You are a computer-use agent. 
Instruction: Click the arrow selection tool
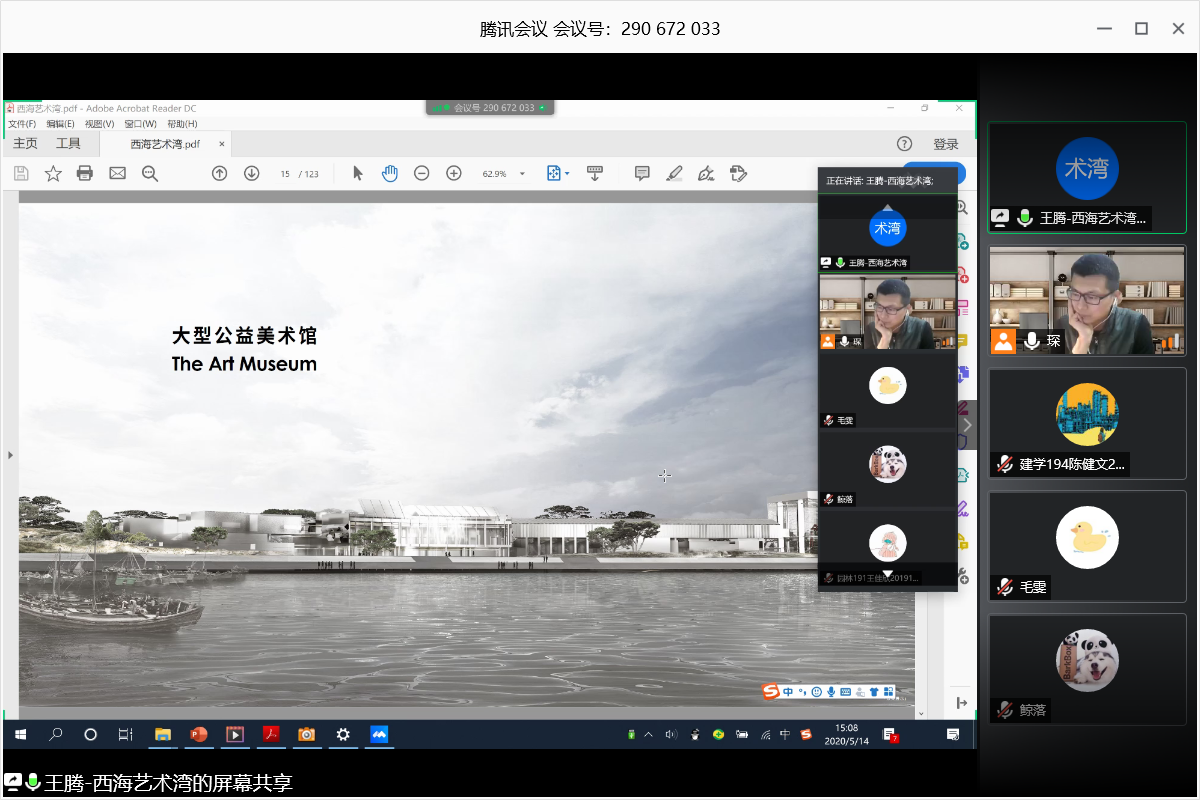tap(358, 173)
